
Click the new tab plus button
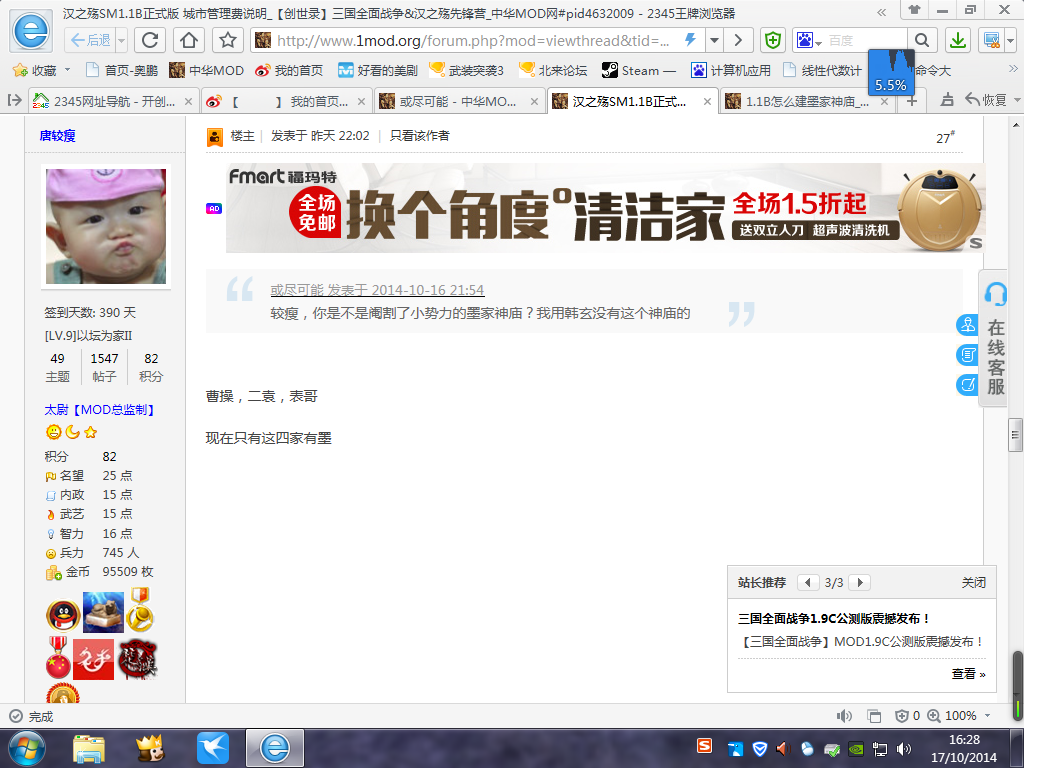pyautogui.click(x=911, y=101)
